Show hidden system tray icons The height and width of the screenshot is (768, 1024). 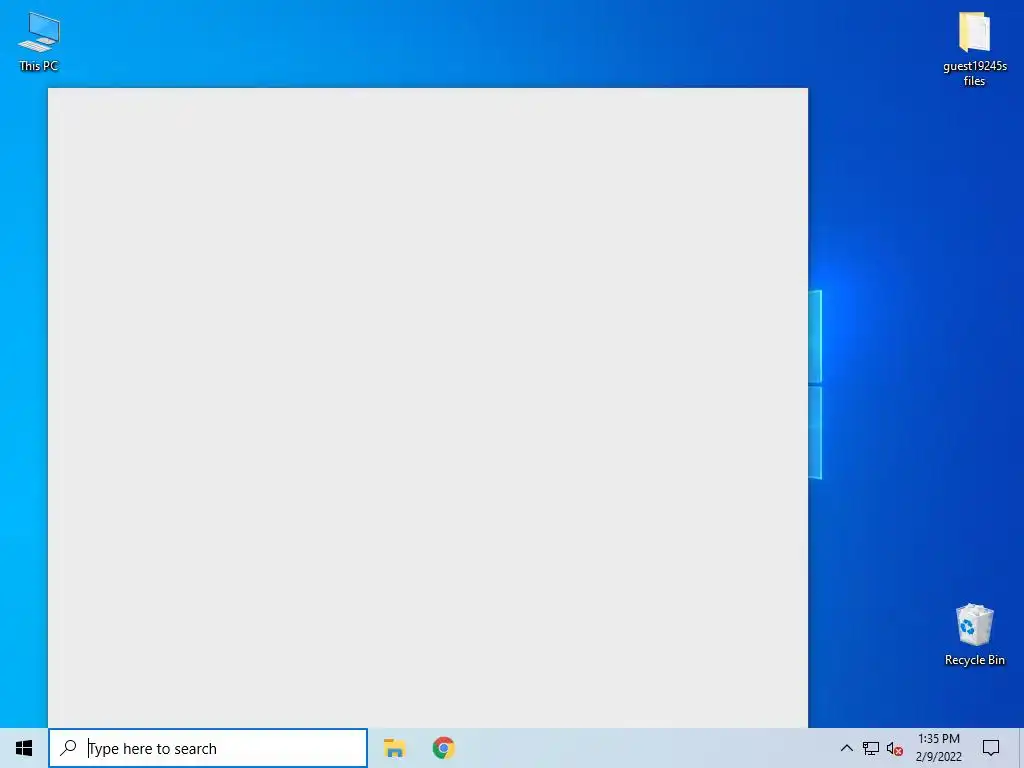pos(846,748)
